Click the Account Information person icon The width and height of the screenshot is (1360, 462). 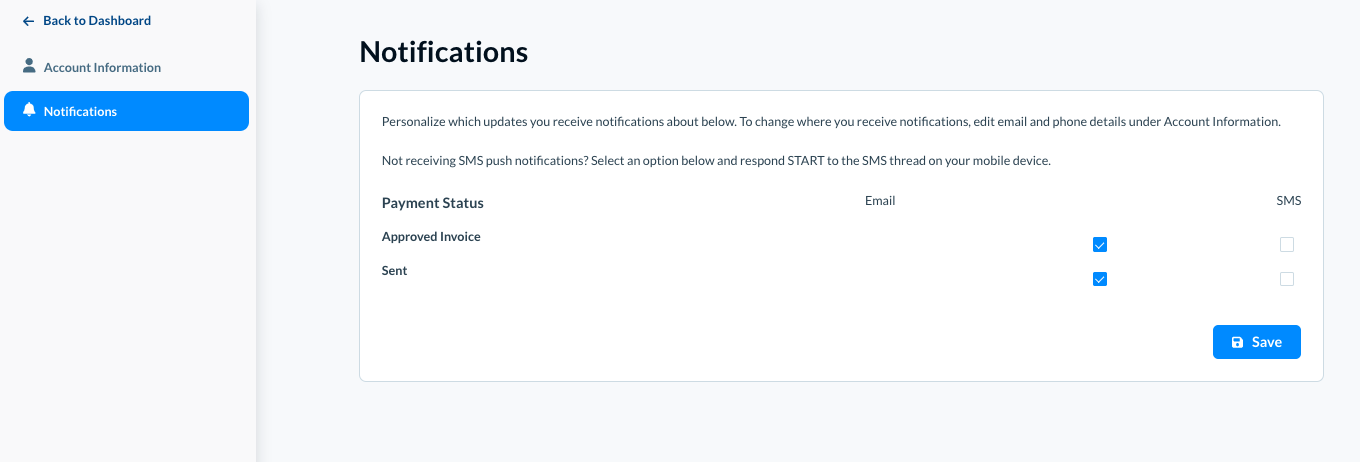click(x=29, y=67)
